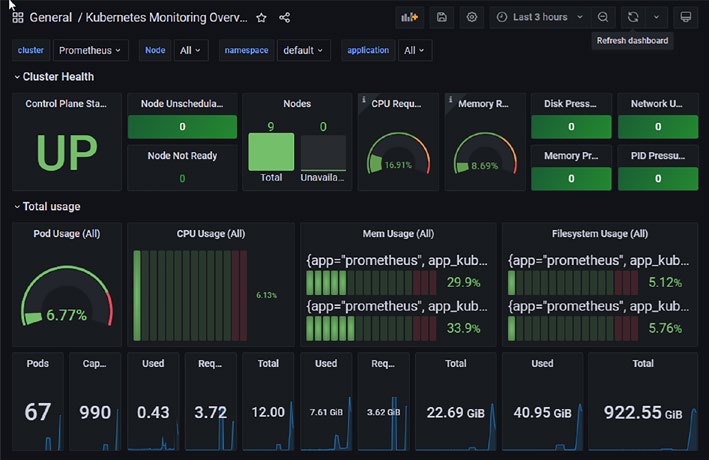Click the General folder breadcrumb
This screenshot has height=460, width=709.
[51, 18]
